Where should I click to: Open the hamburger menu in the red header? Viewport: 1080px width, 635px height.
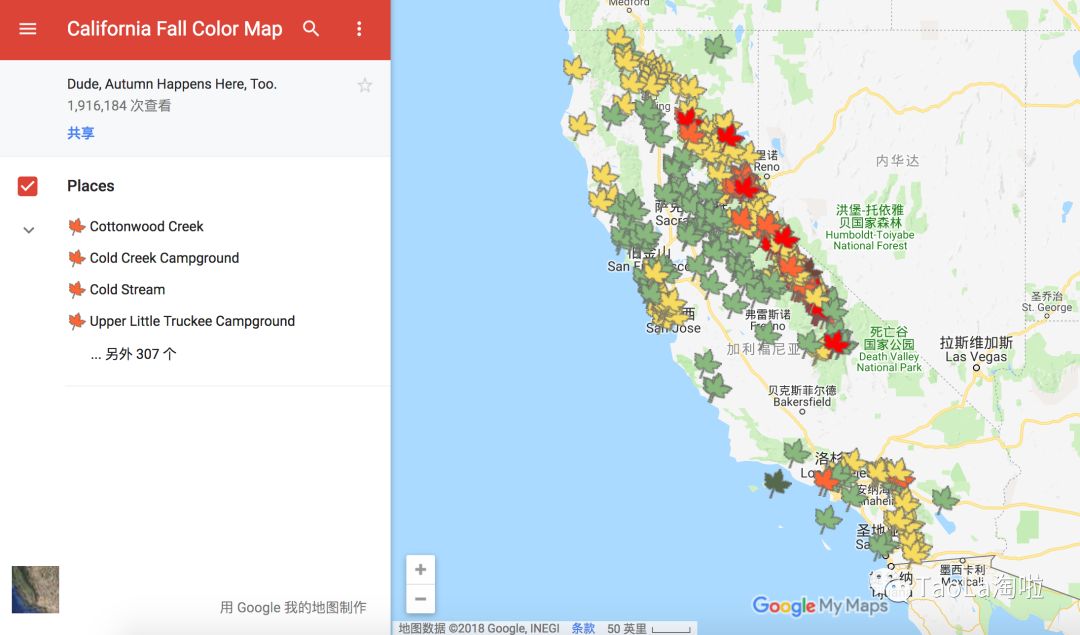[x=28, y=29]
